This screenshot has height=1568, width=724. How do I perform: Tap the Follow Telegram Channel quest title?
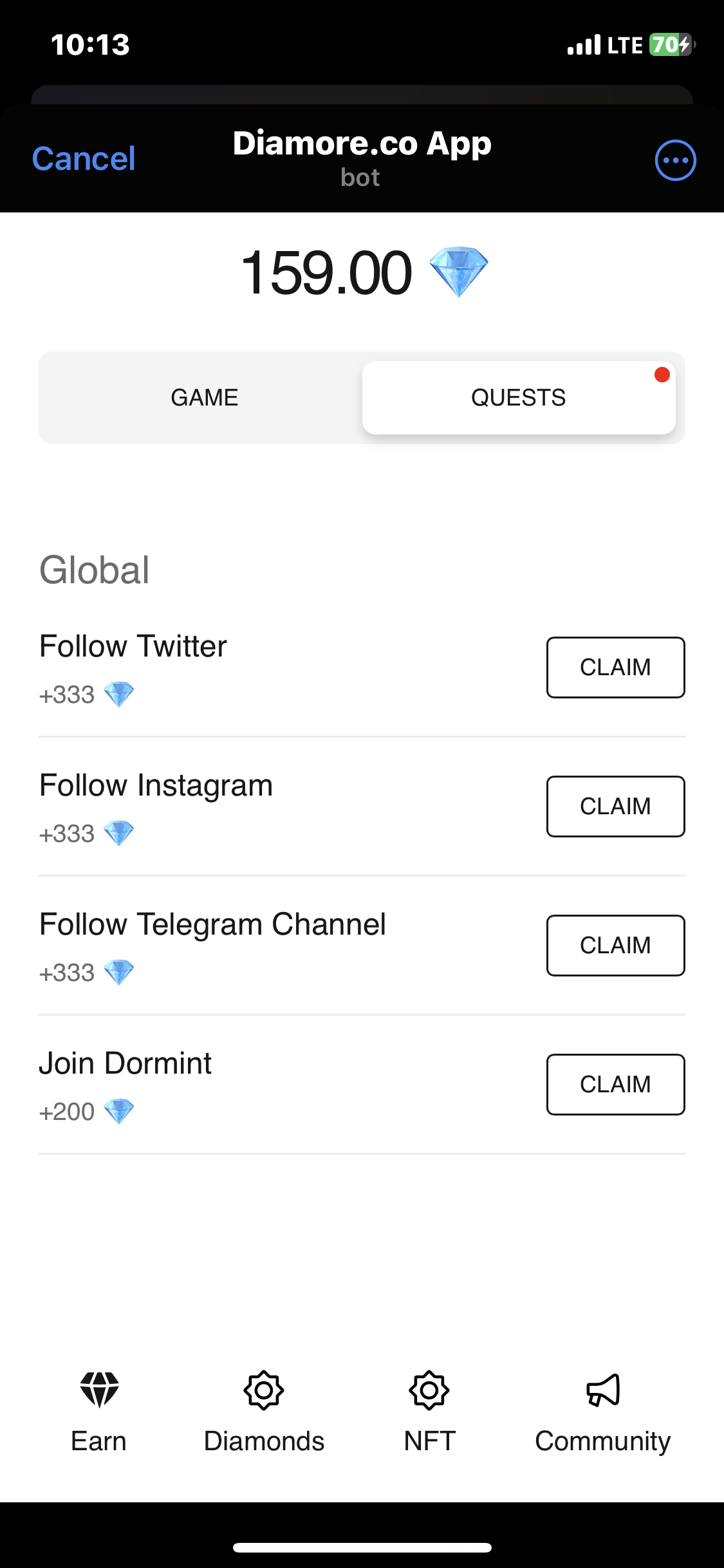click(212, 924)
